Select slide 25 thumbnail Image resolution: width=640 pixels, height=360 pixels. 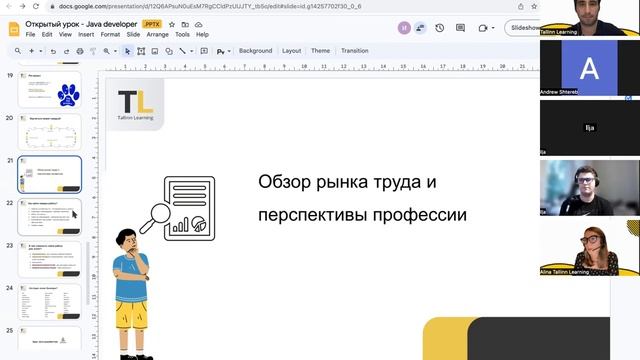click(49, 339)
